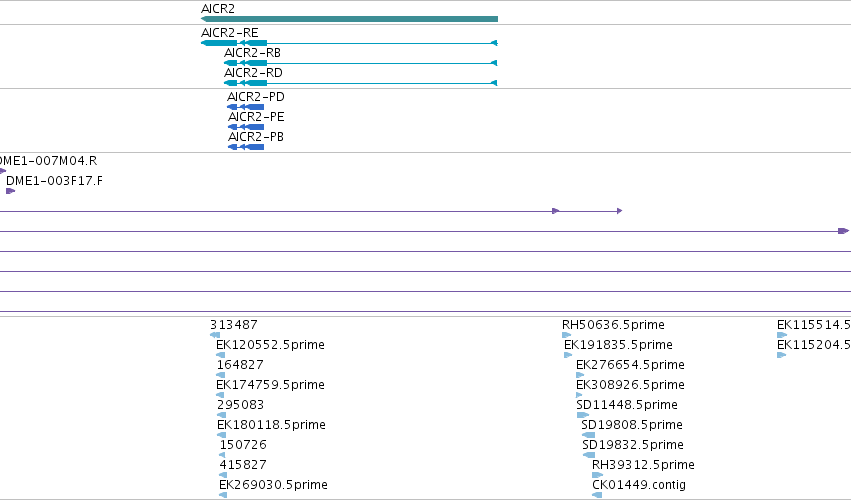
Task: Select the DME1-007M04.R feature label
Action: (48, 161)
